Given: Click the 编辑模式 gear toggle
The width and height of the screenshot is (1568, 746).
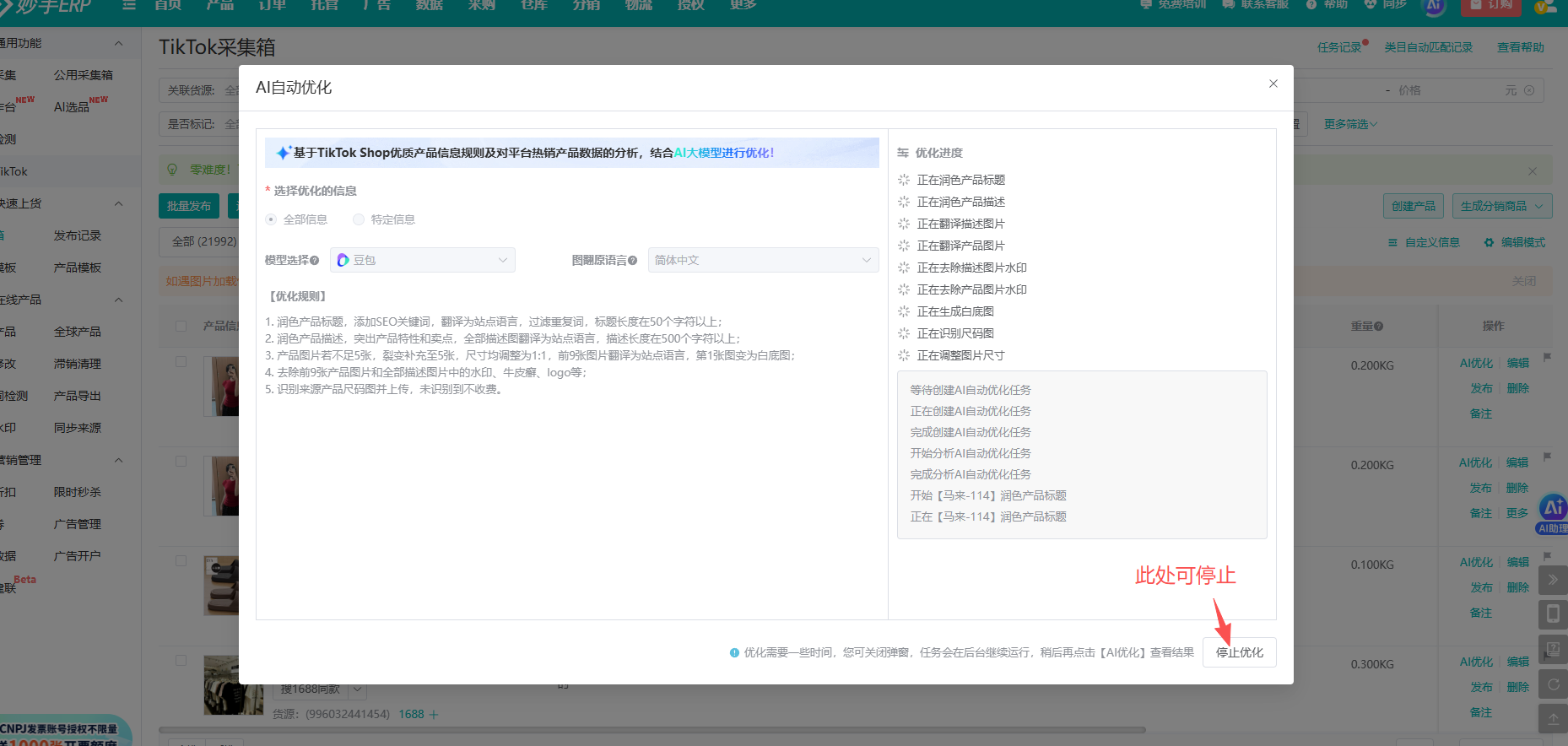Looking at the screenshot, I should (x=1514, y=242).
